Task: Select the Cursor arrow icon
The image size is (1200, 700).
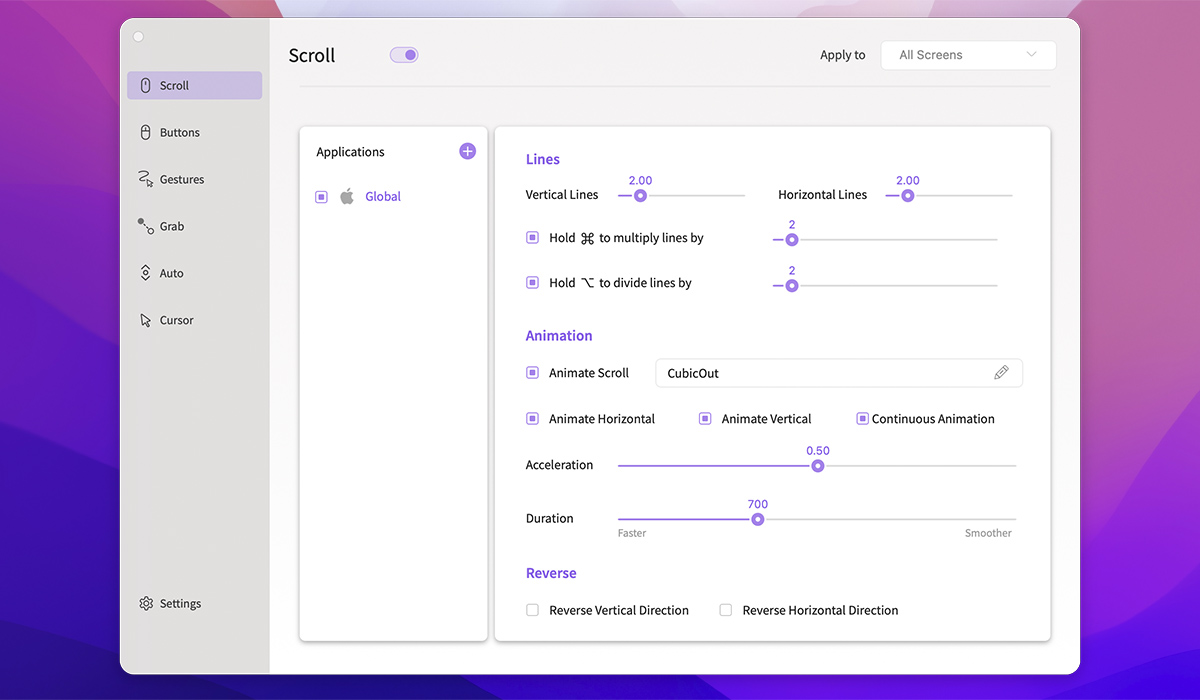Action: tap(146, 321)
